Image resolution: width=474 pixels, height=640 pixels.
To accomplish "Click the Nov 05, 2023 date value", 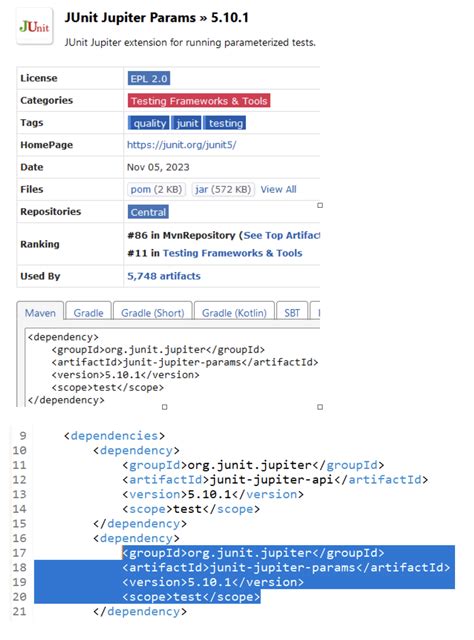I will pyautogui.click(x=158, y=167).
